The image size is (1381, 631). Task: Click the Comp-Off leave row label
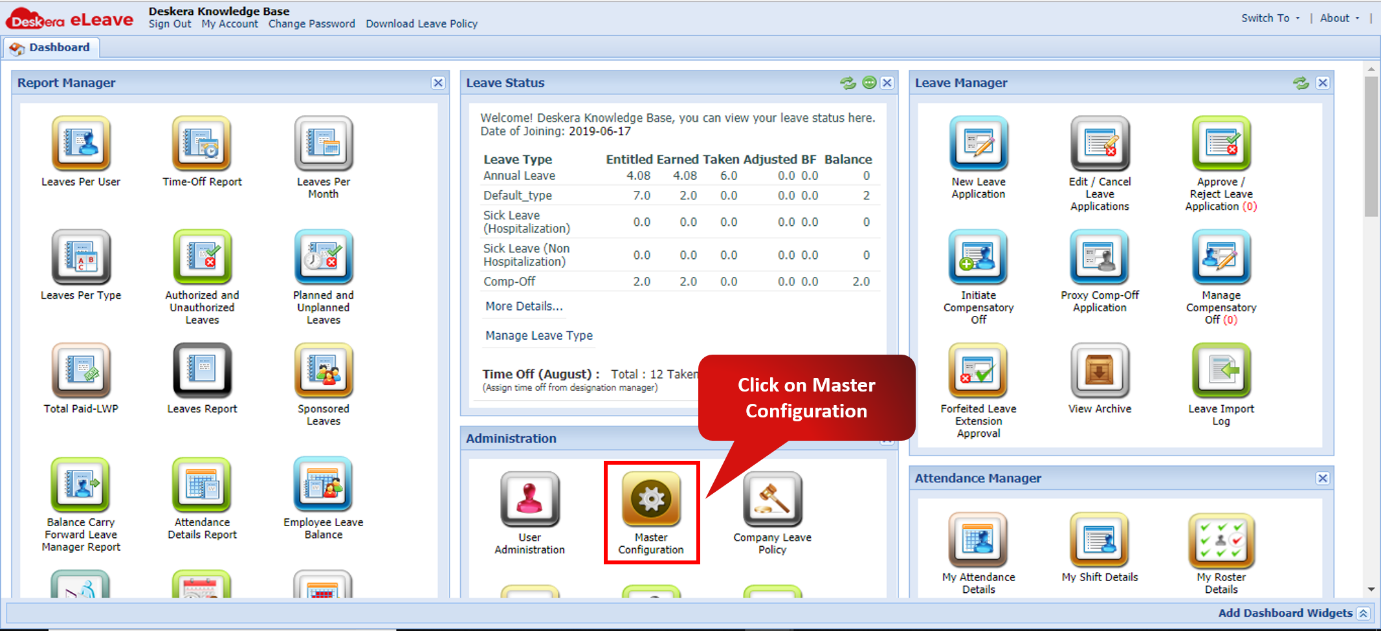click(x=509, y=282)
